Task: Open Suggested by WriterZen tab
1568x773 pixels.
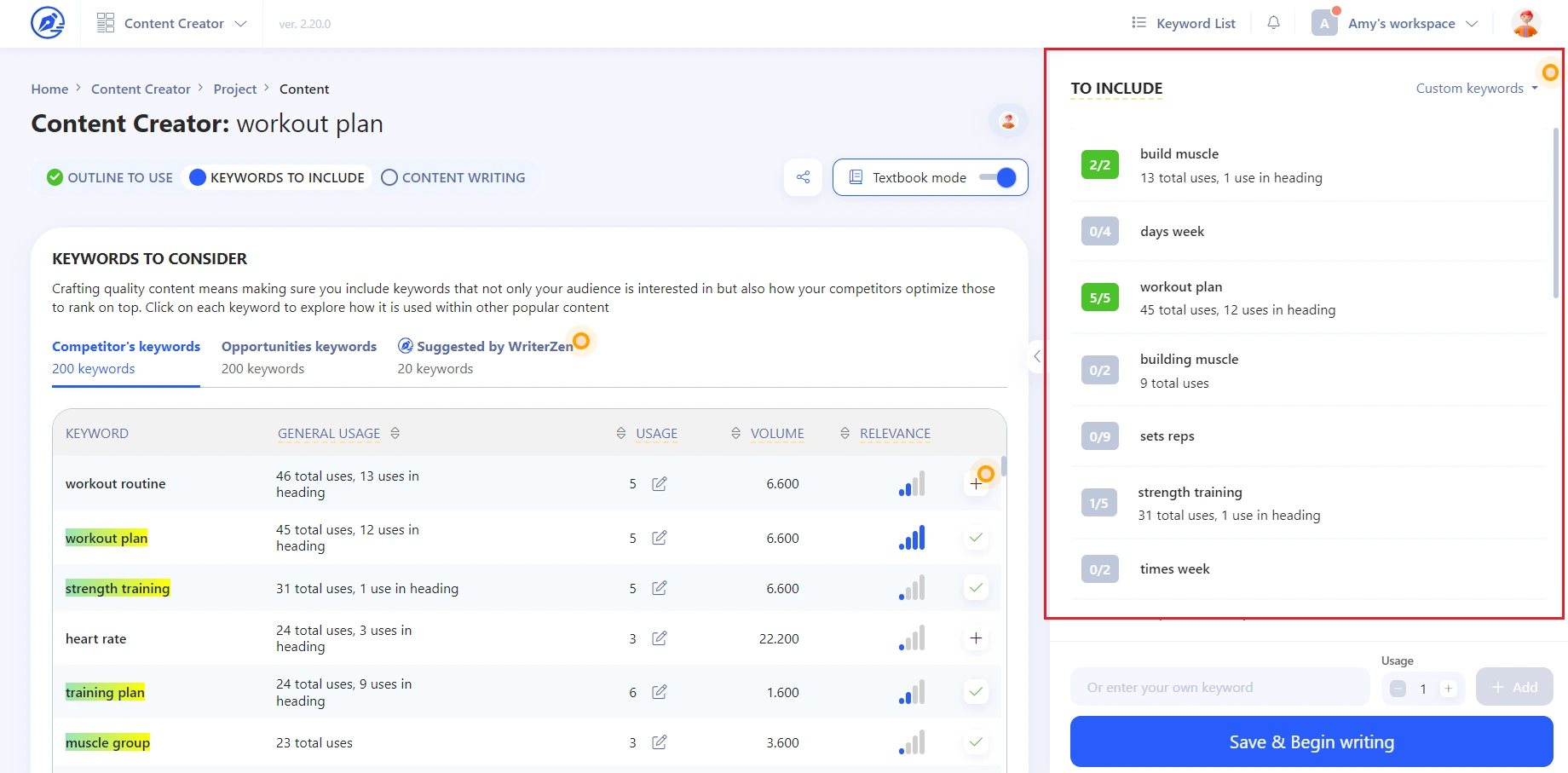Action: pyautogui.click(x=486, y=357)
